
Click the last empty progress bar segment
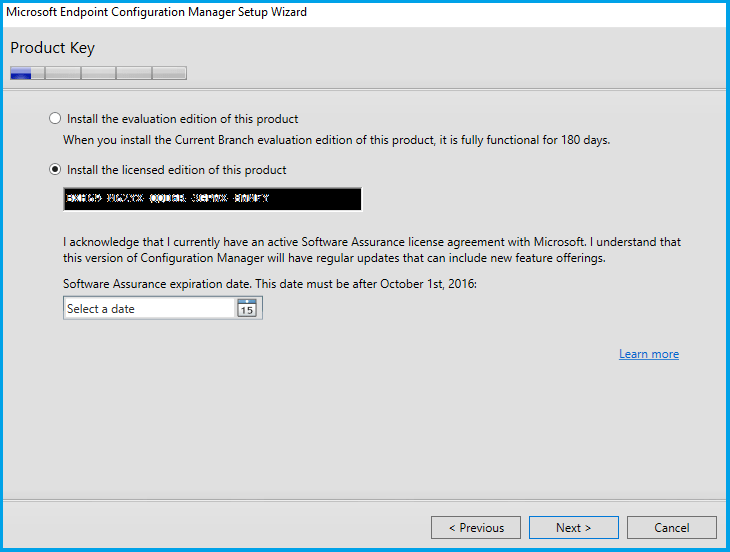coord(169,73)
